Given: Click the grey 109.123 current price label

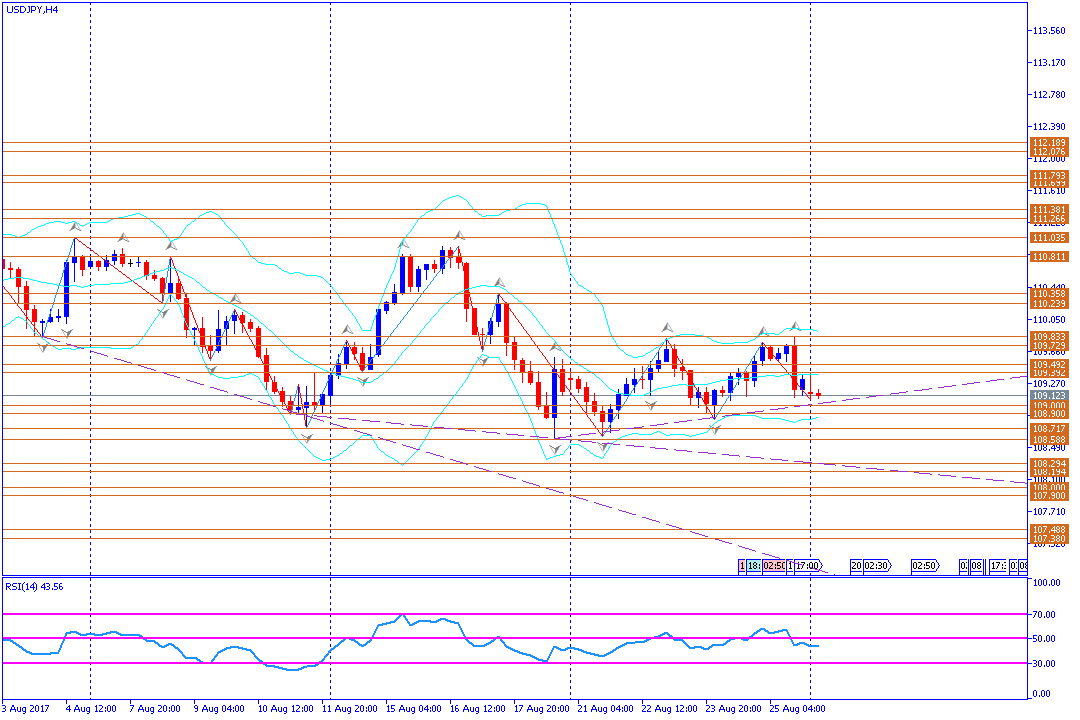Looking at the screenshot, I should [1049, 395].
